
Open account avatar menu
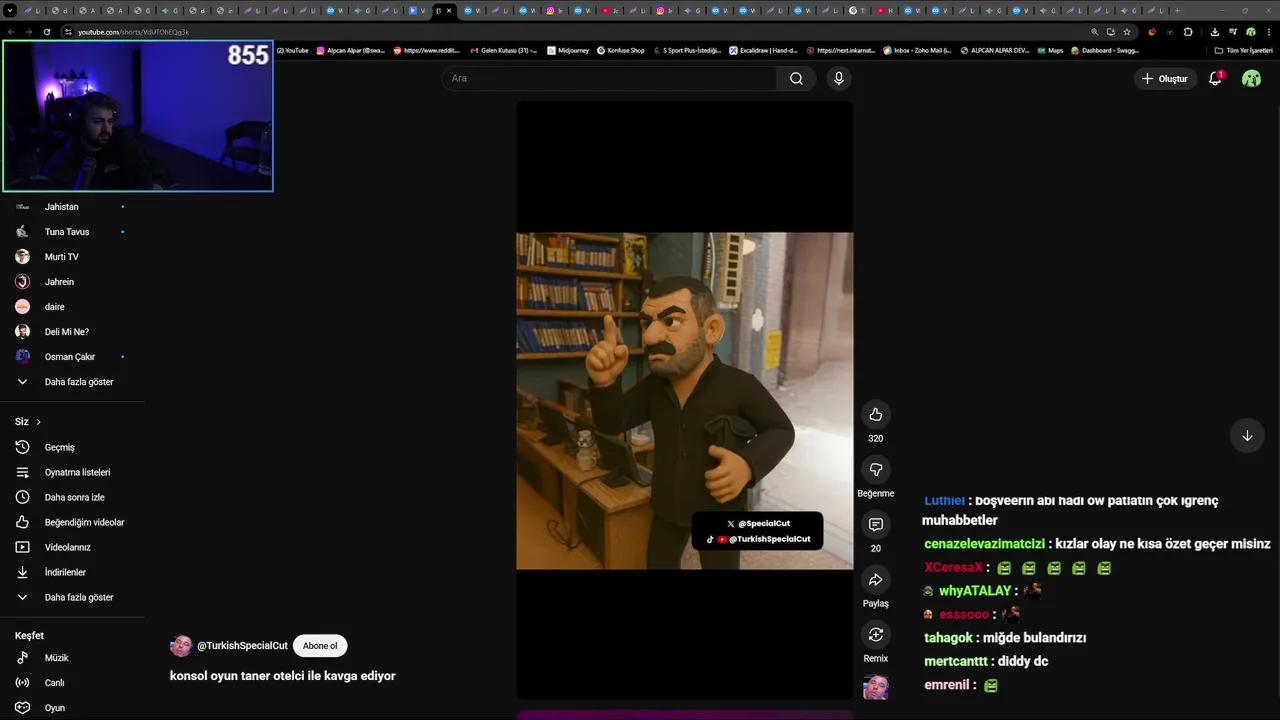[1251, 78]
